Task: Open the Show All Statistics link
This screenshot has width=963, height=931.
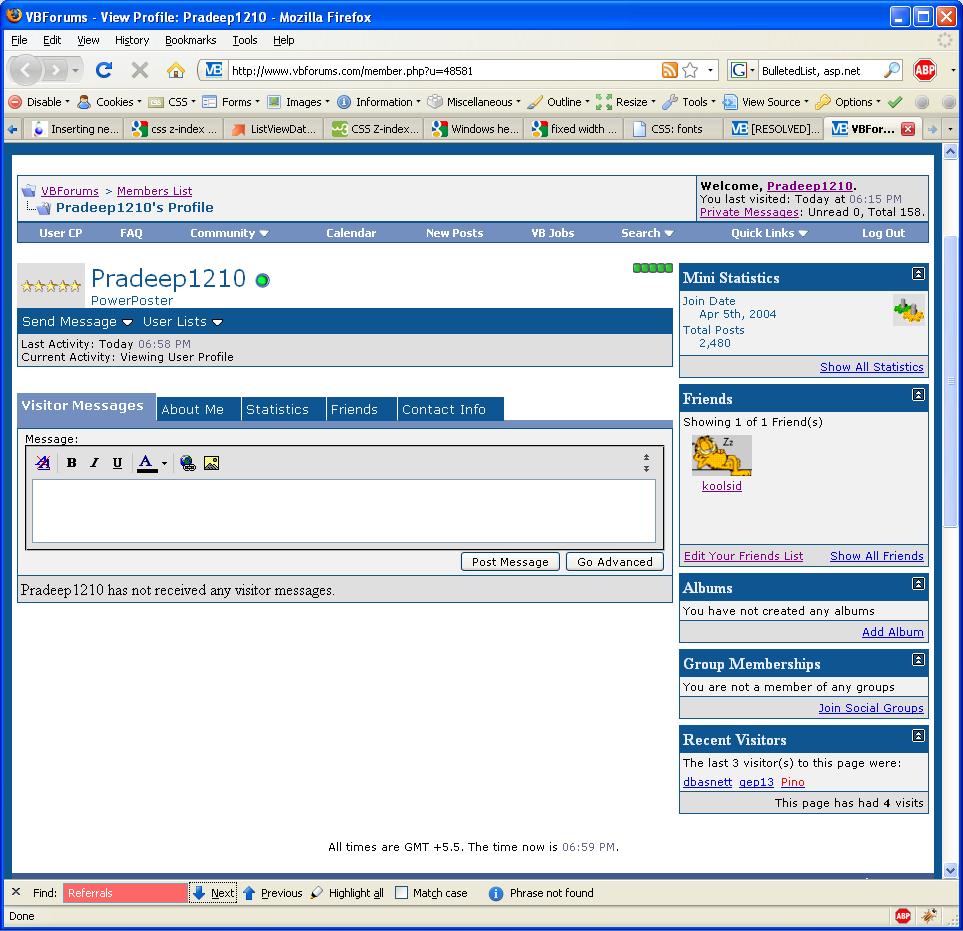Action: click(x=871, y=367)
